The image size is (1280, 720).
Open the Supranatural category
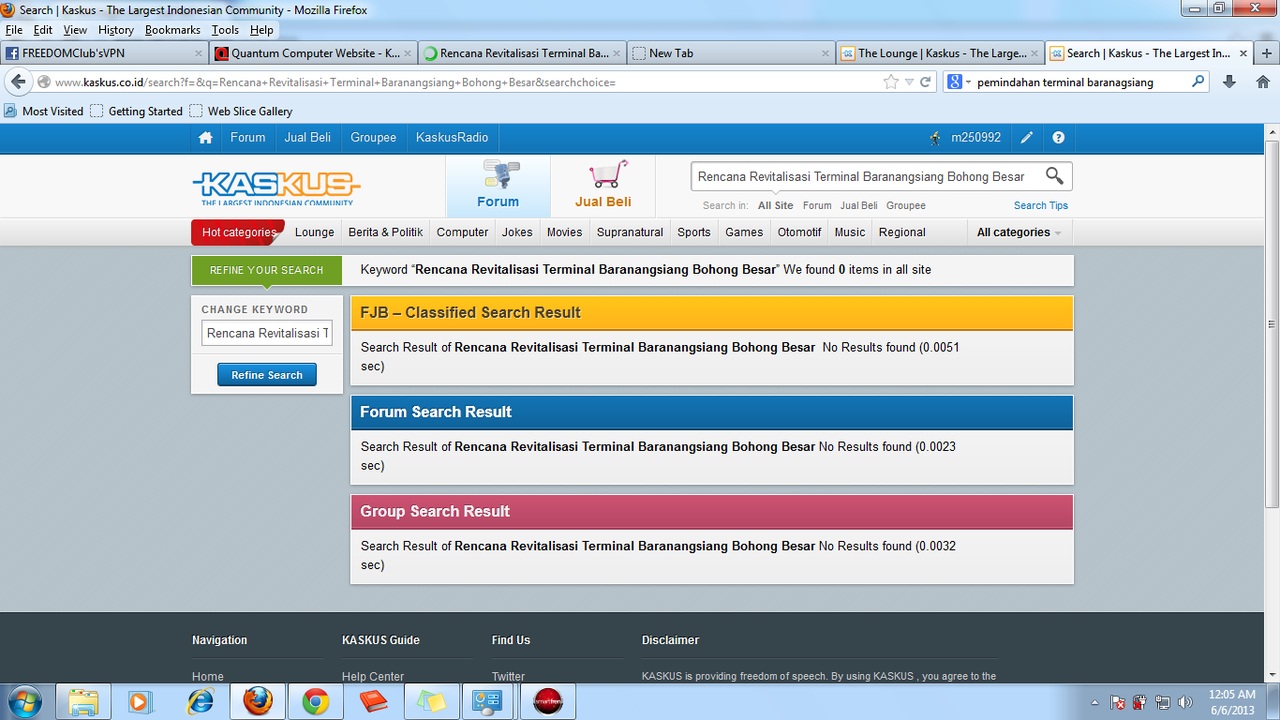[630, 232]
